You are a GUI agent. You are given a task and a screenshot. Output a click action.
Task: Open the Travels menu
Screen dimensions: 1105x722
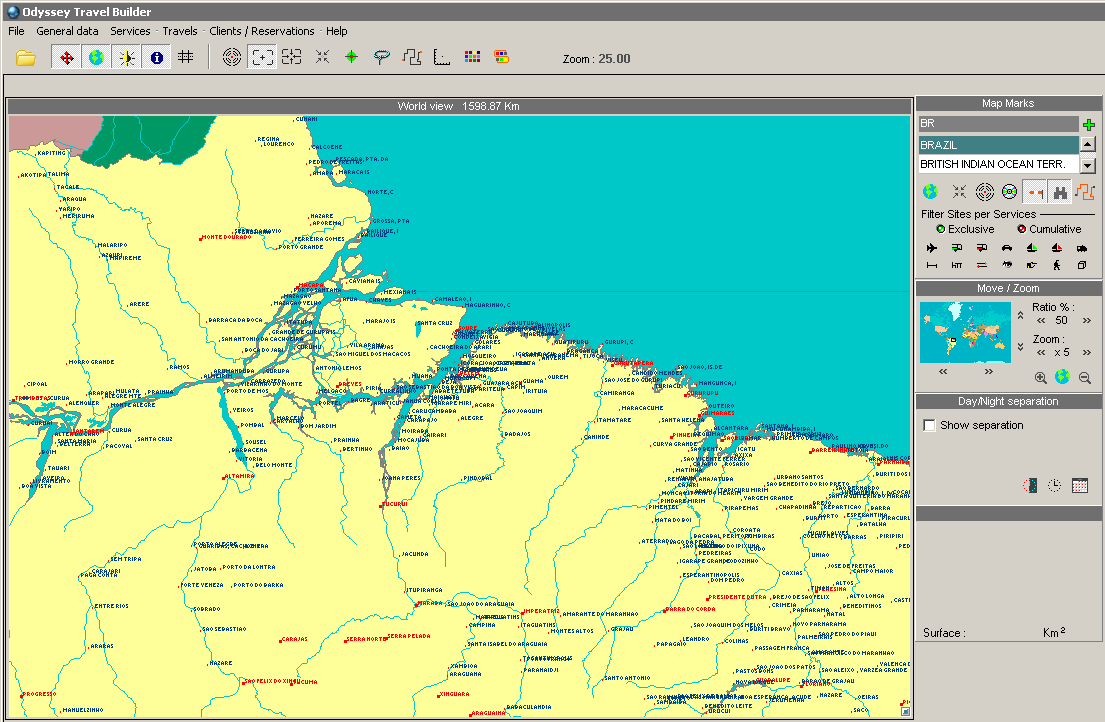pos(180,31)
